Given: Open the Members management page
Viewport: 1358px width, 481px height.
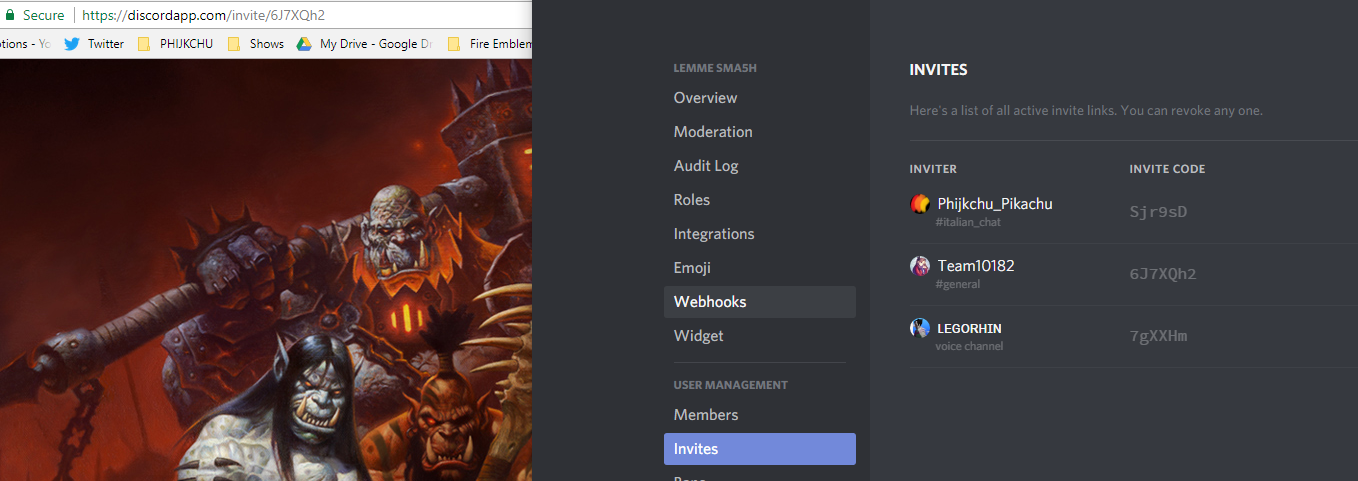Looking at the screenshot, I should pyautogui.click(x=760, y=415).
